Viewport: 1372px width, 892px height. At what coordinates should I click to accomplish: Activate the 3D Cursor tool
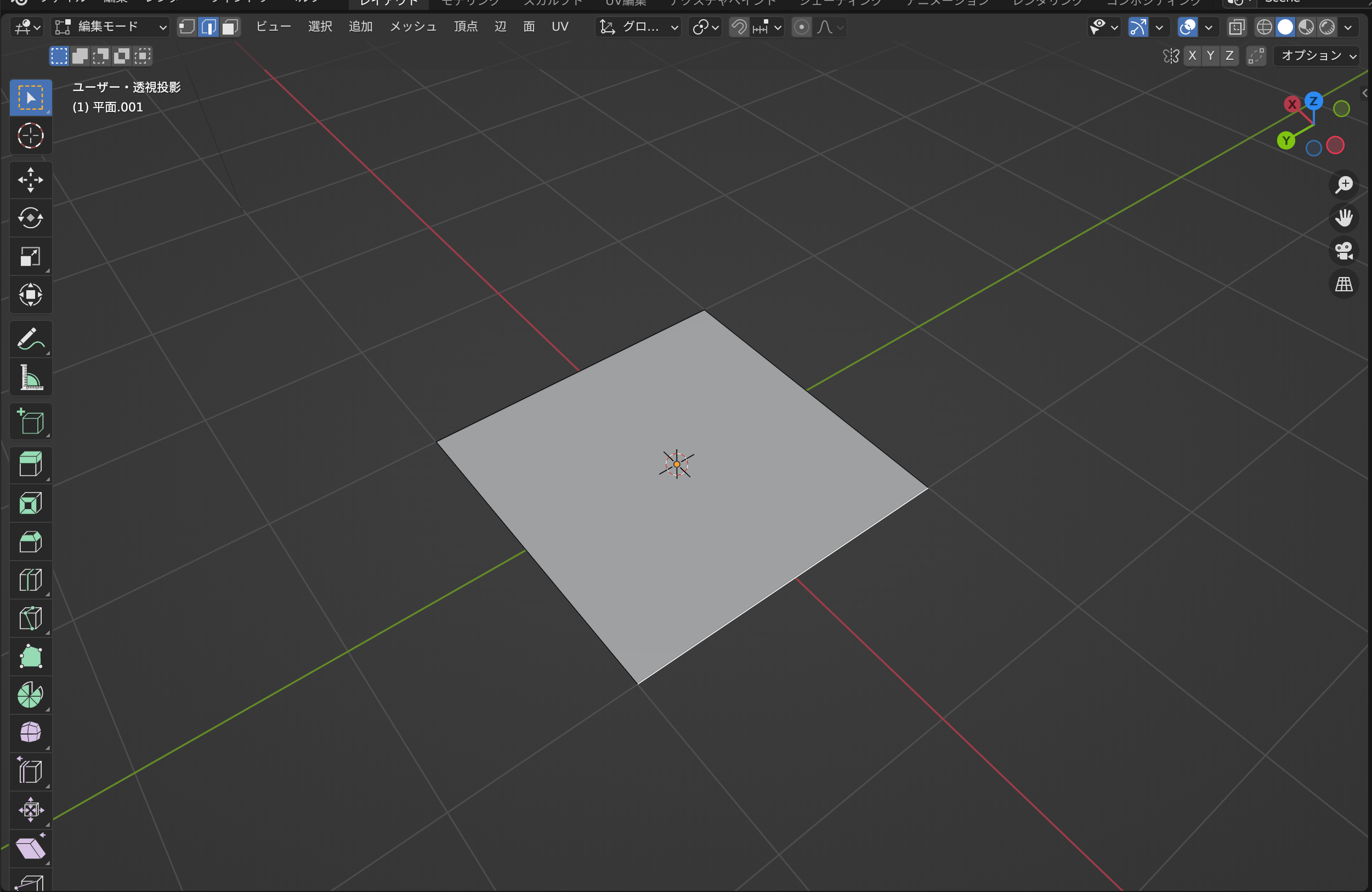(31, 136)
